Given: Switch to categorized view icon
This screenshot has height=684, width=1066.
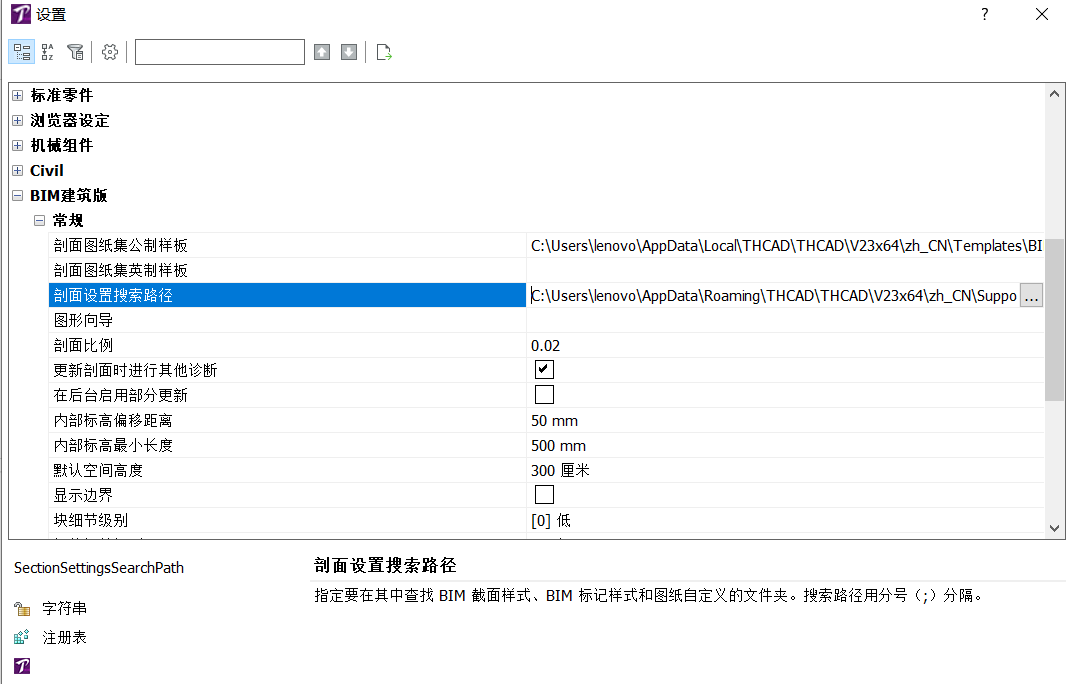Looking at the screenshot, I should [22, 52].
